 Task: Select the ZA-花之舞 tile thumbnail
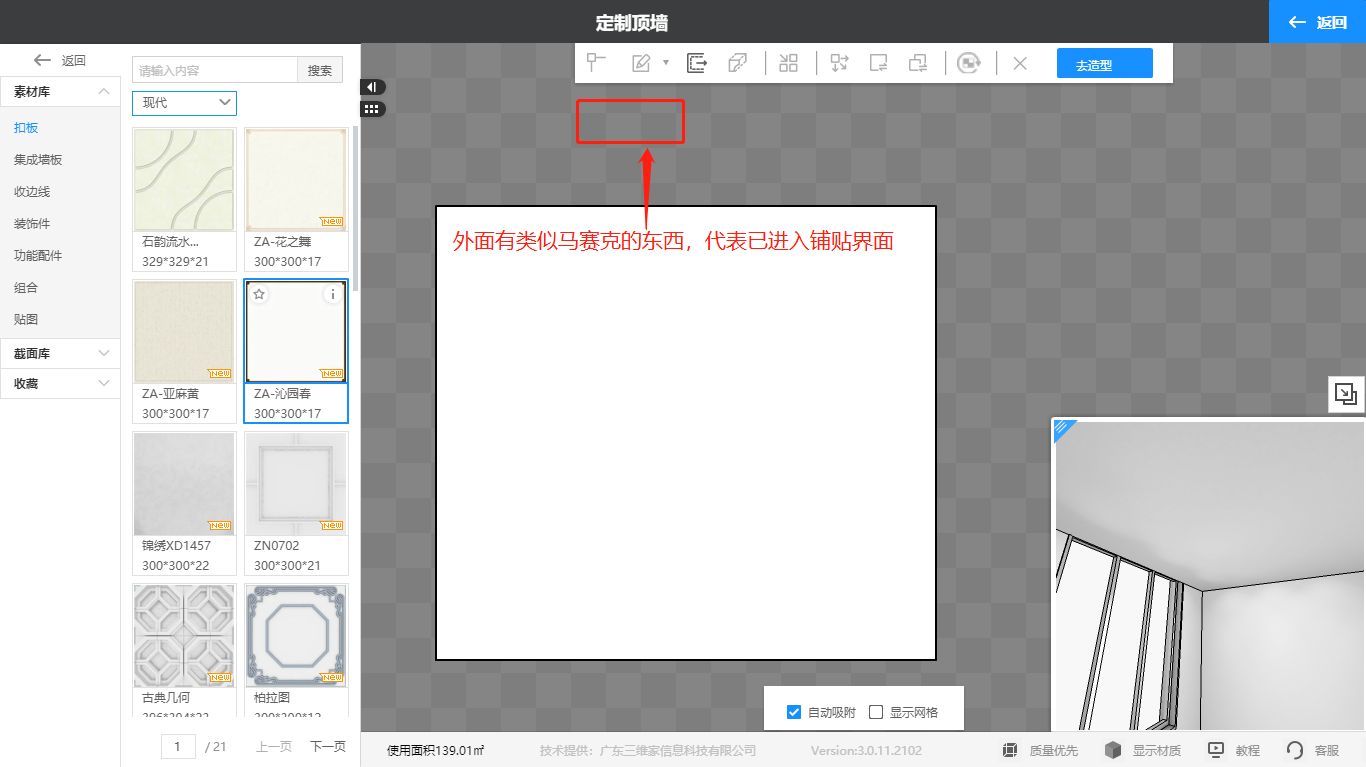[296, 180]
